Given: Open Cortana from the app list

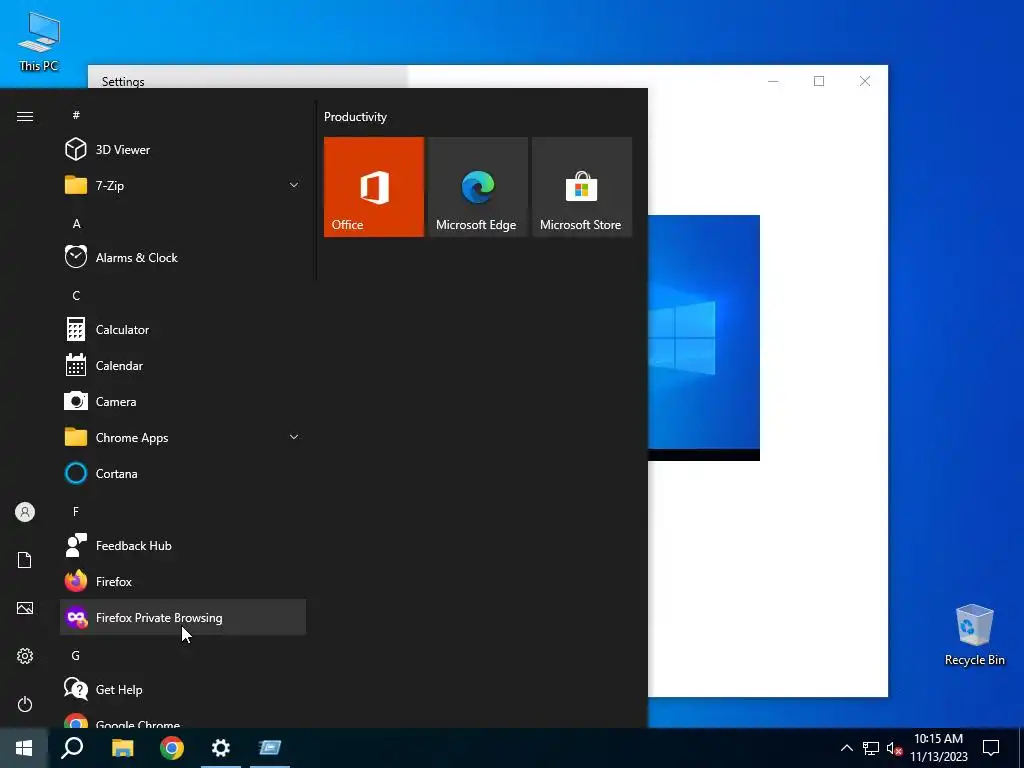Looking at the screenshot, I should 183,473.
